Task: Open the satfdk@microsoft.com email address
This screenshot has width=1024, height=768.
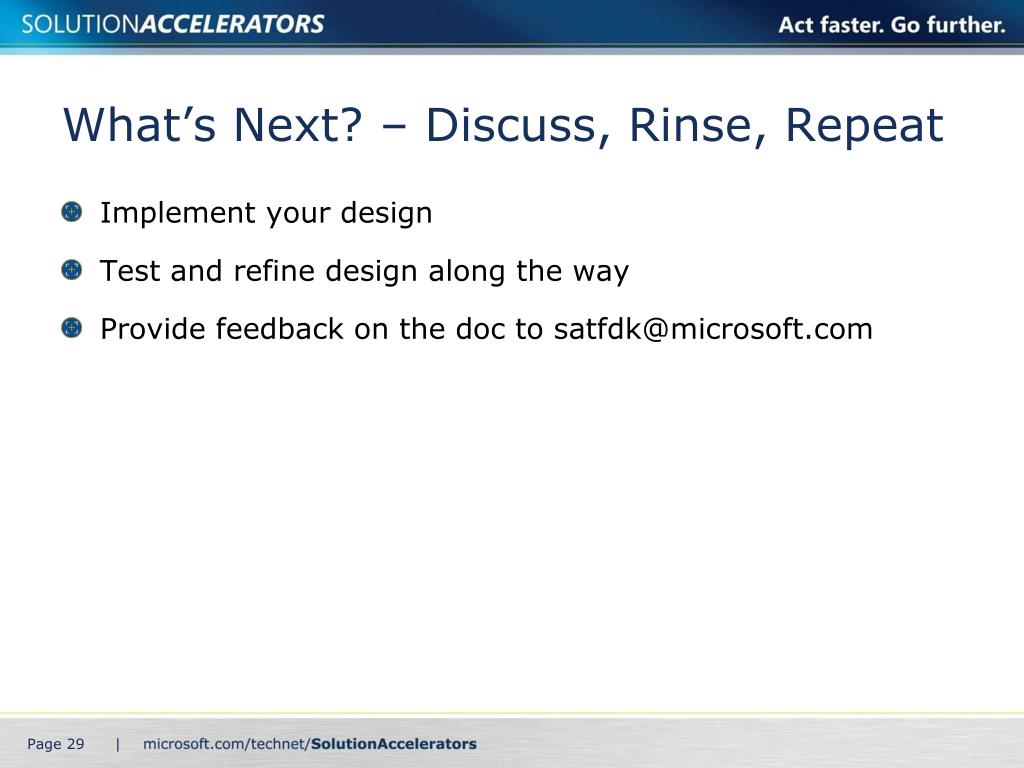Action: click(x=713, y=328)
